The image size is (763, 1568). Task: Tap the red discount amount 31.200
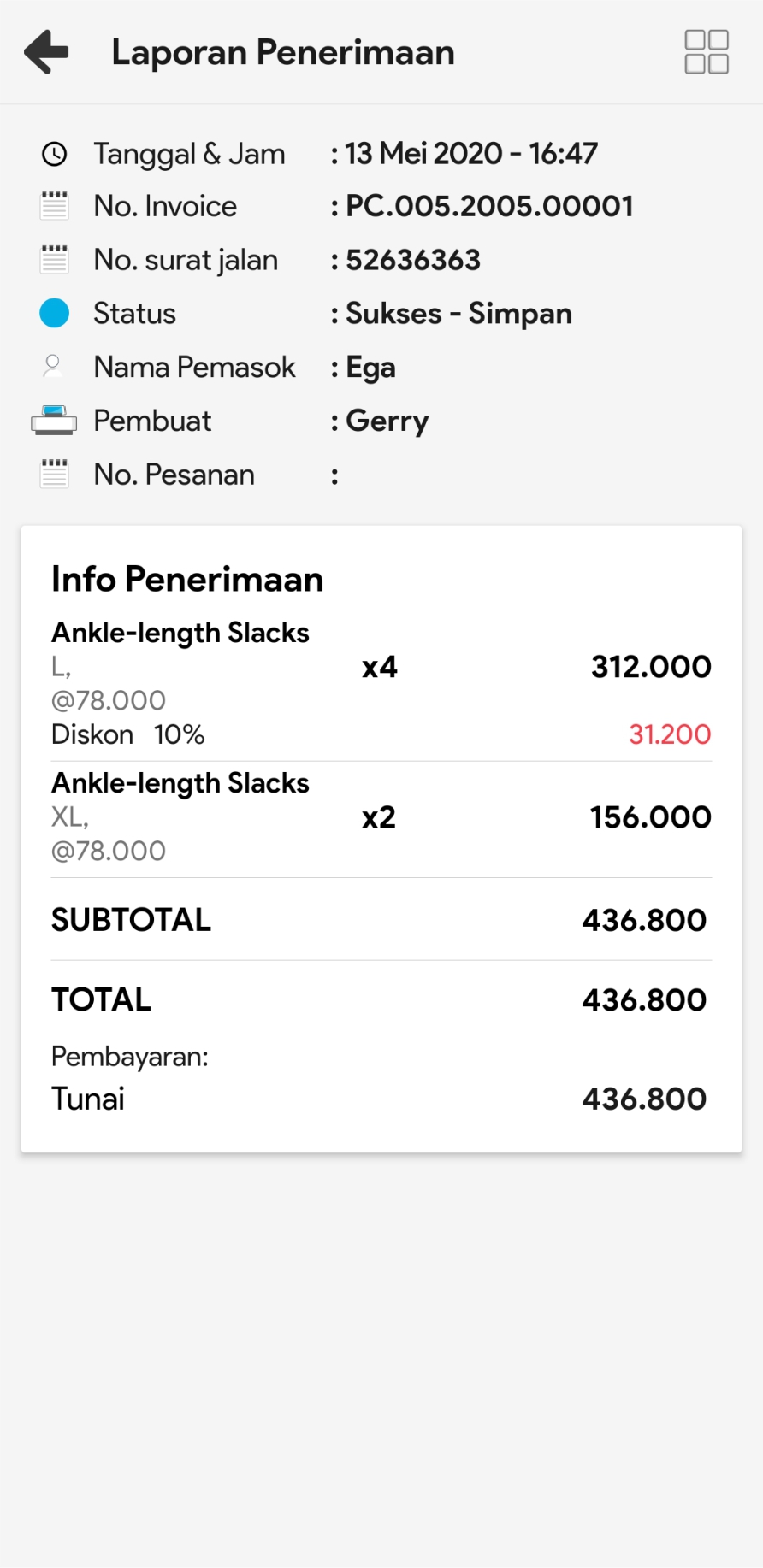669,734
